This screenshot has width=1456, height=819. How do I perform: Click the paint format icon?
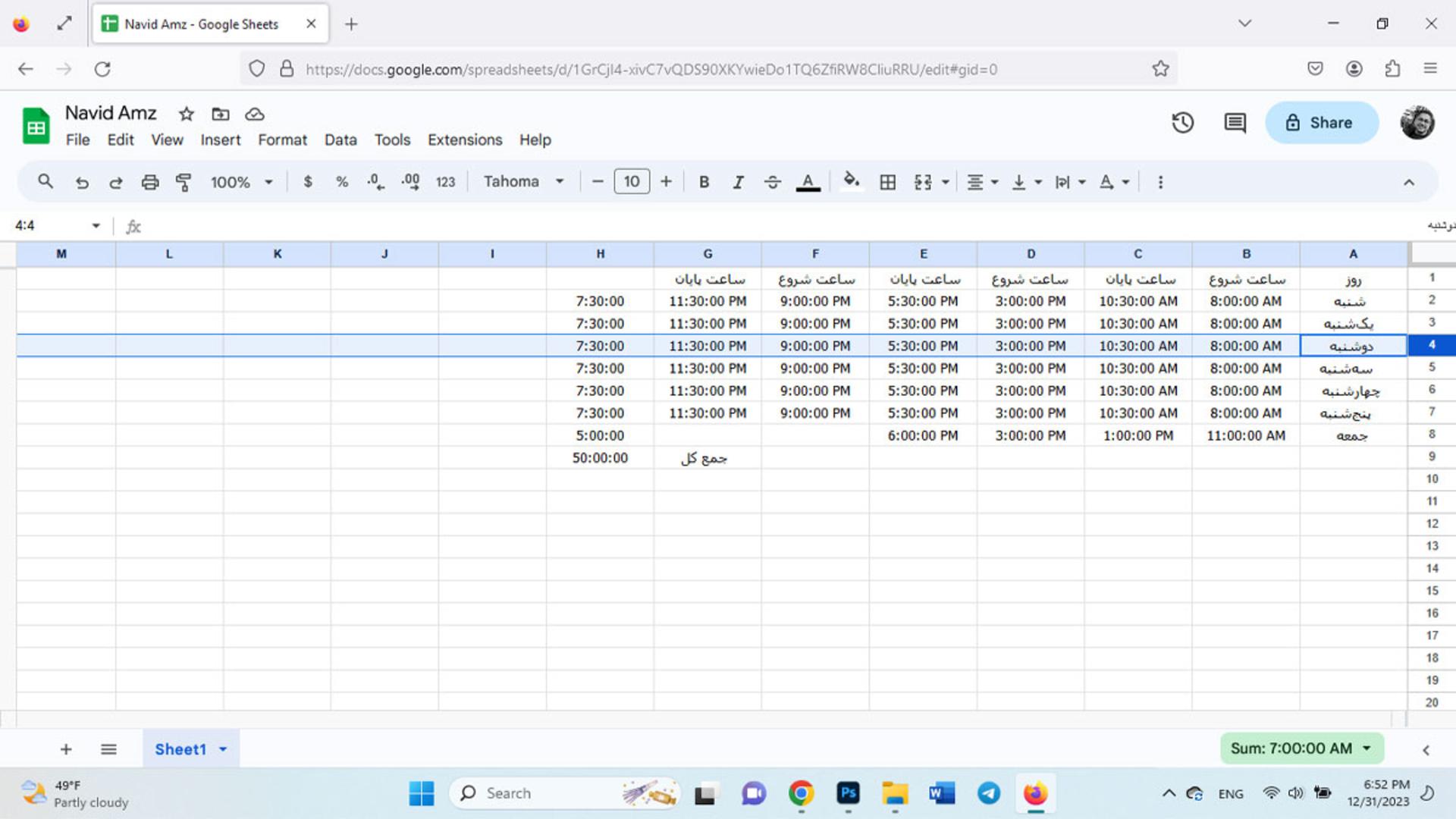pos(183,182)
